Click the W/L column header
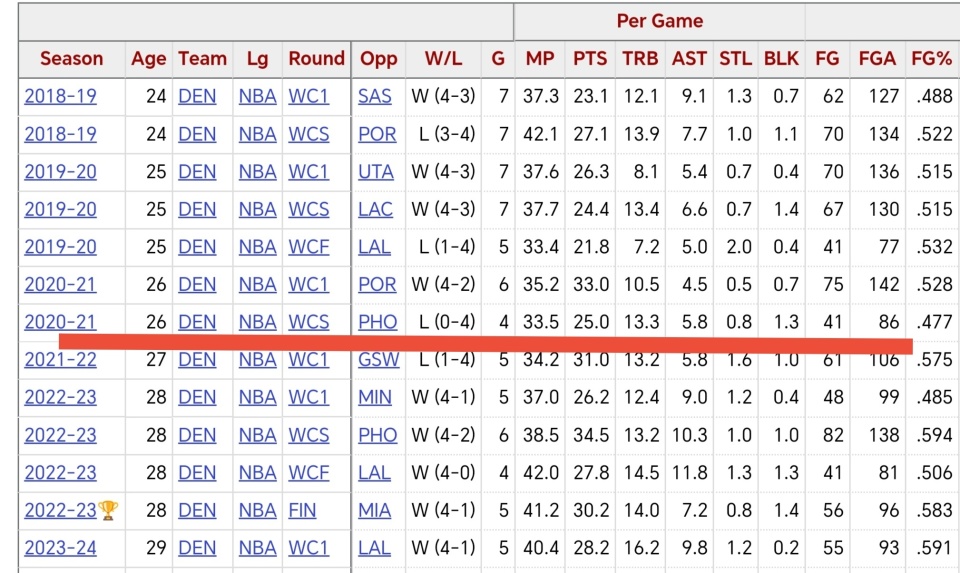The height and width of the screenshot is (573, 960). [443, 59]
